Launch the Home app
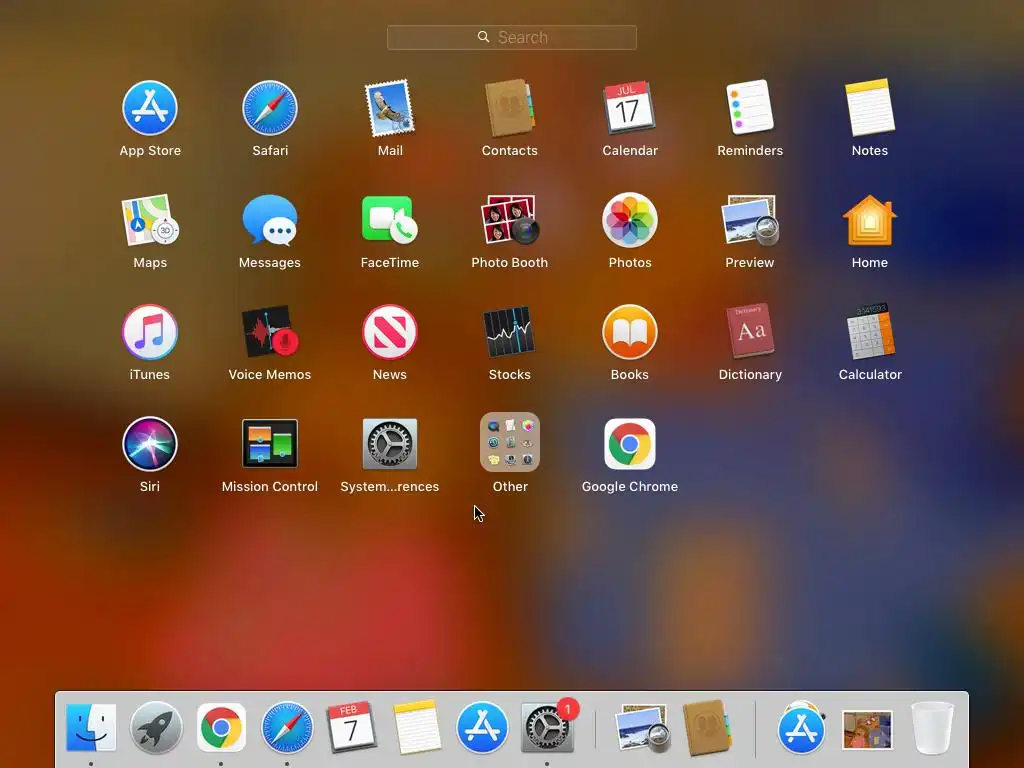 click(x=869, y=220)
